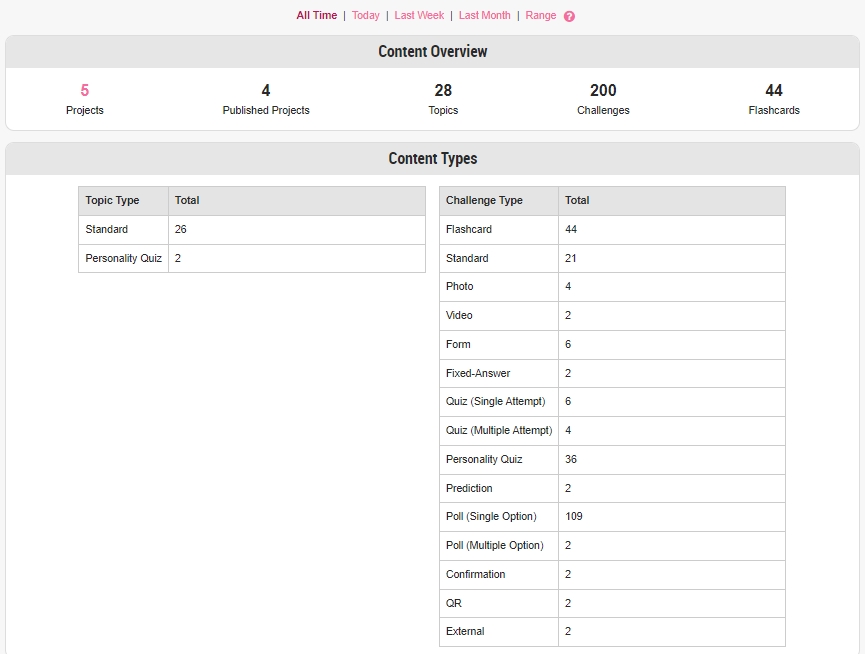
Task: Click the Topics label
Action: [443, 110]
